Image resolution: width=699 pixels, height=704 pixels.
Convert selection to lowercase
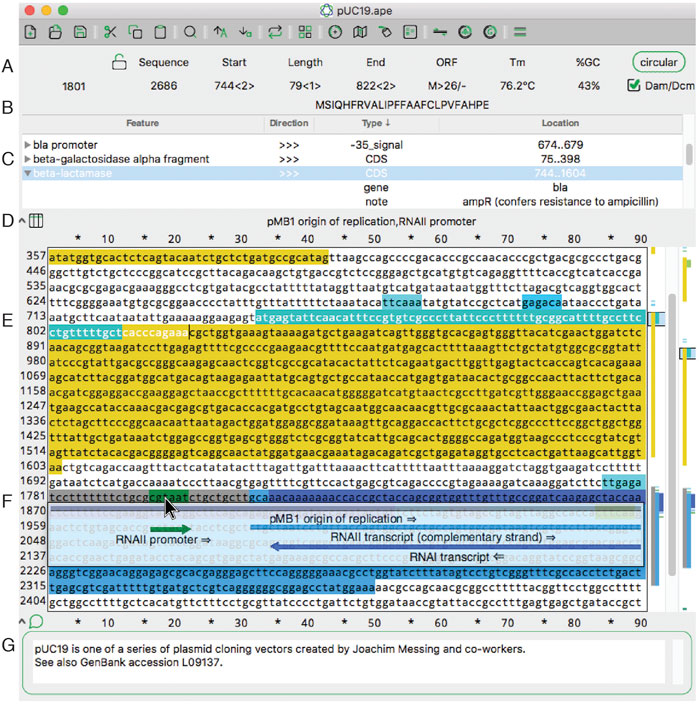[x=245, y=32]
